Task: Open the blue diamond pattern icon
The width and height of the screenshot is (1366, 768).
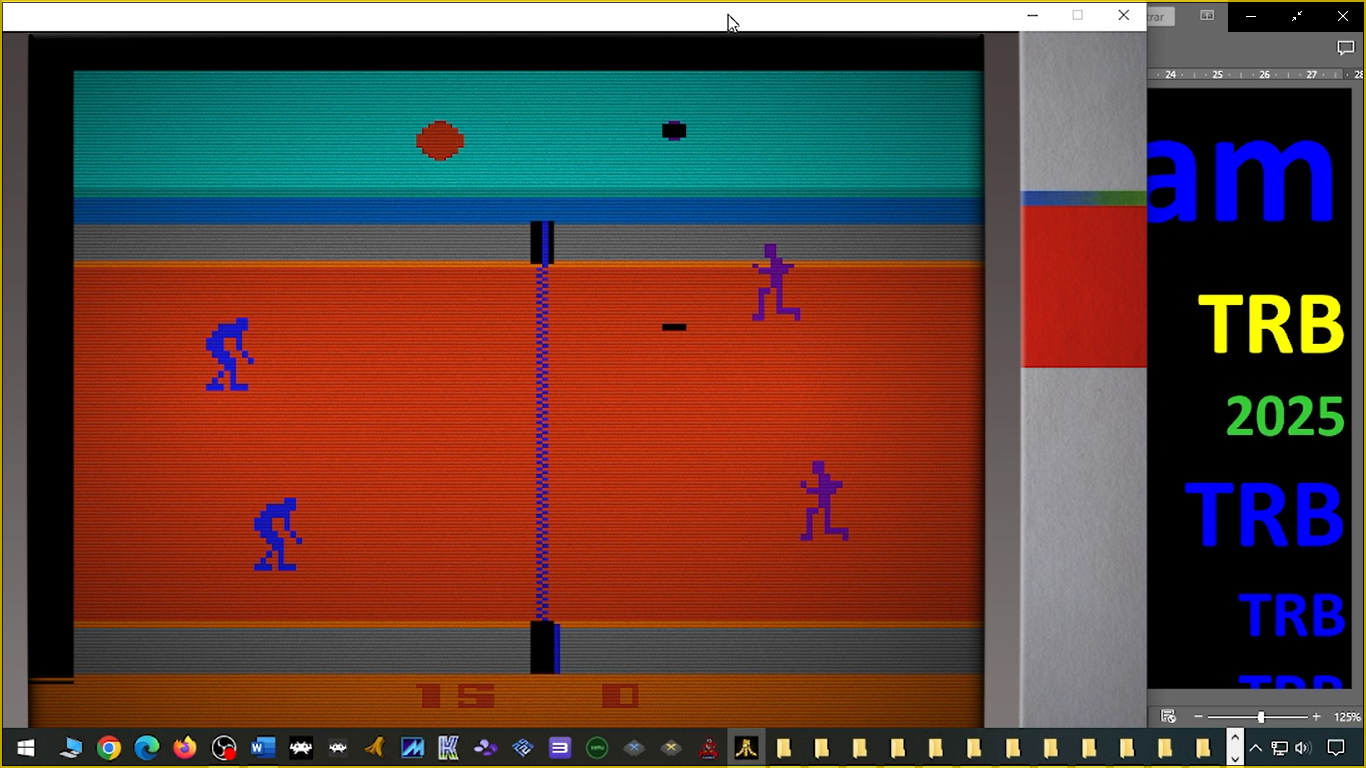Action: [x=522, y=748]
